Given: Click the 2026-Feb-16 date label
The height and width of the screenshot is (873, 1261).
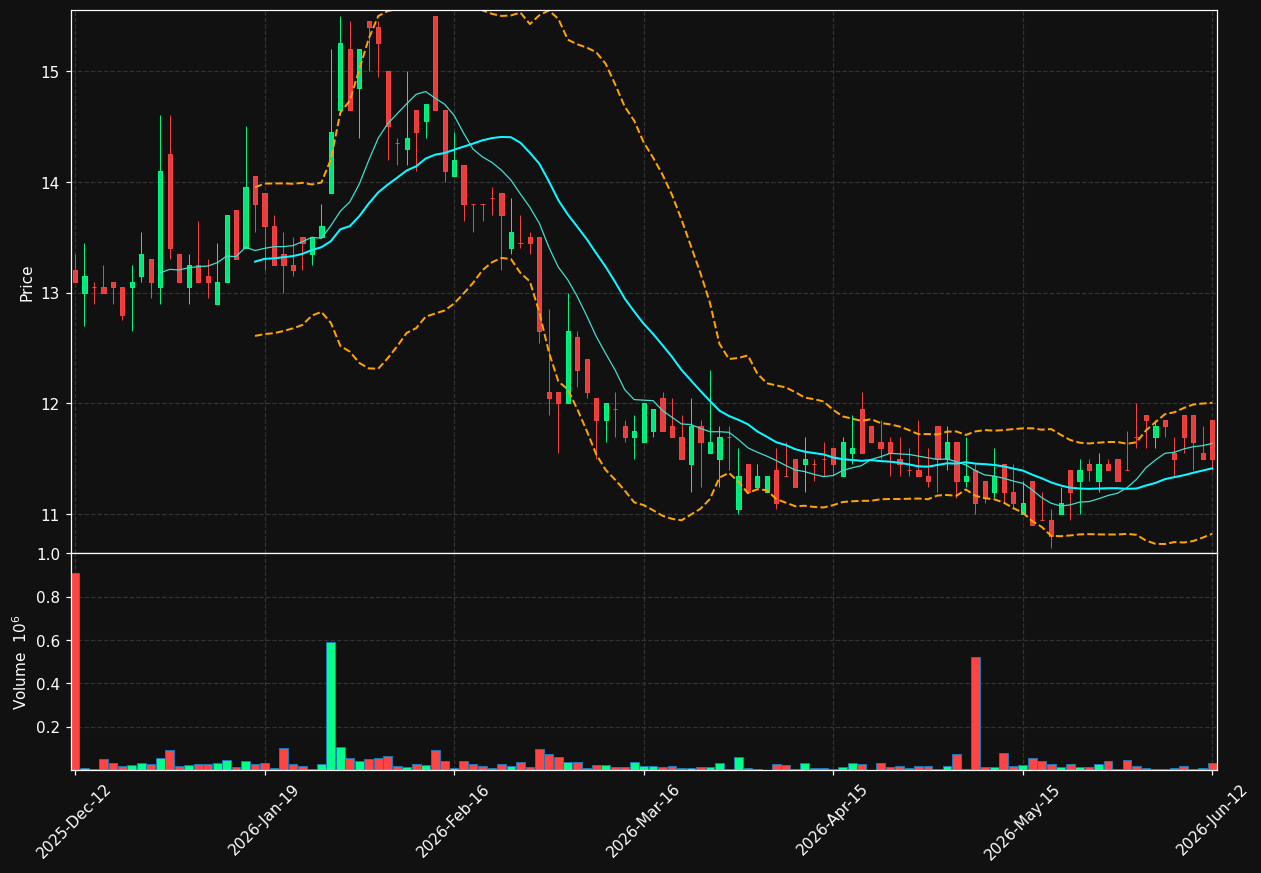Looking at the screenshot, I should point(453,821).
